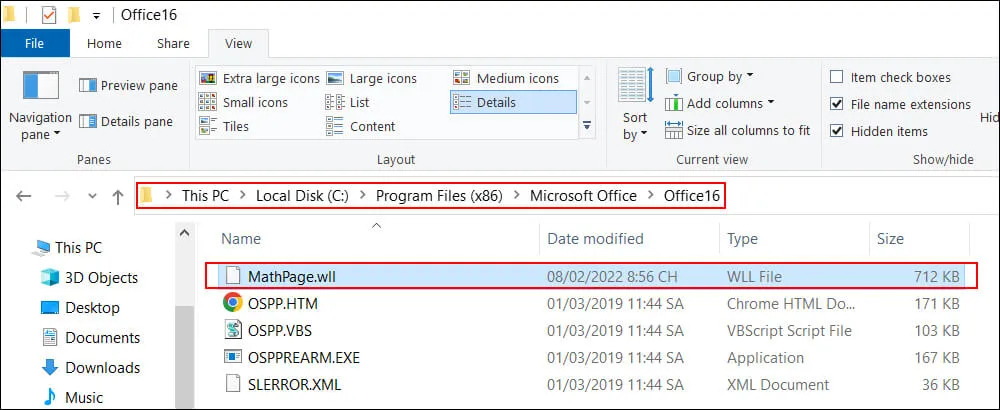Open the Group by dropdown

pyautogui.click(x=710, y=77)
